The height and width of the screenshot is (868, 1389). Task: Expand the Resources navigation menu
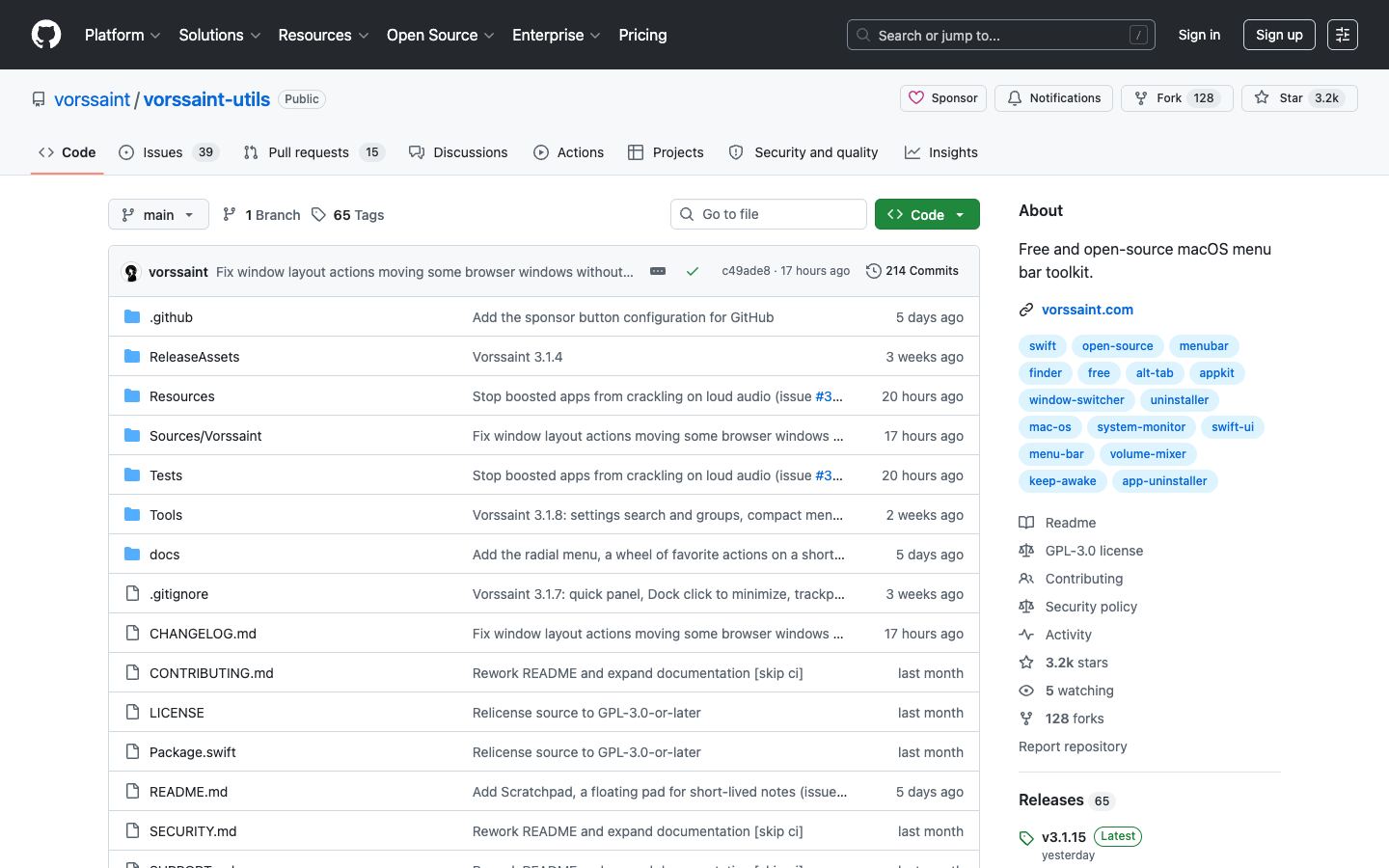tap(323, 35)
